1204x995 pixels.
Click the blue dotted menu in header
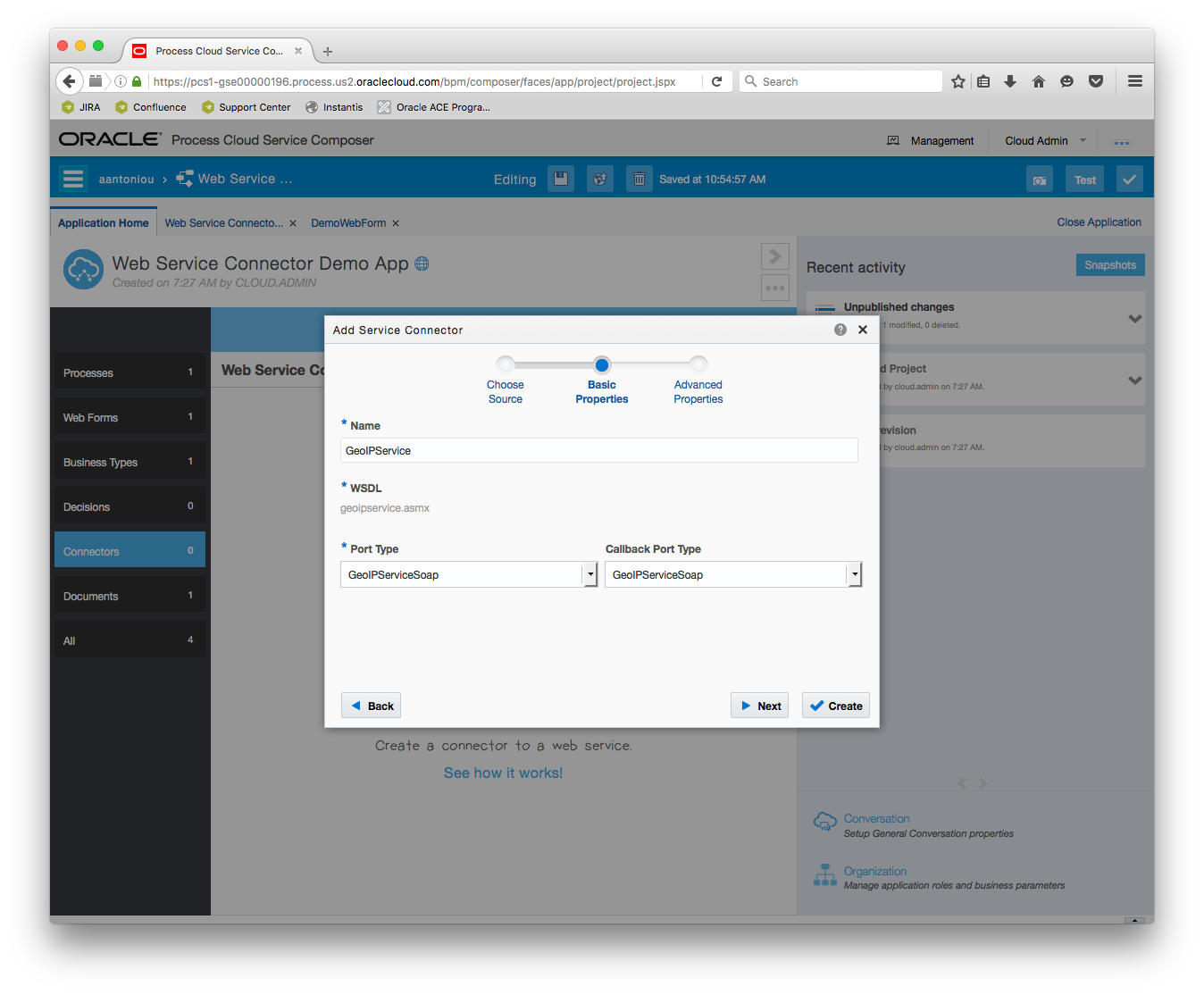pyautogui.click(x=1122, y=143)
